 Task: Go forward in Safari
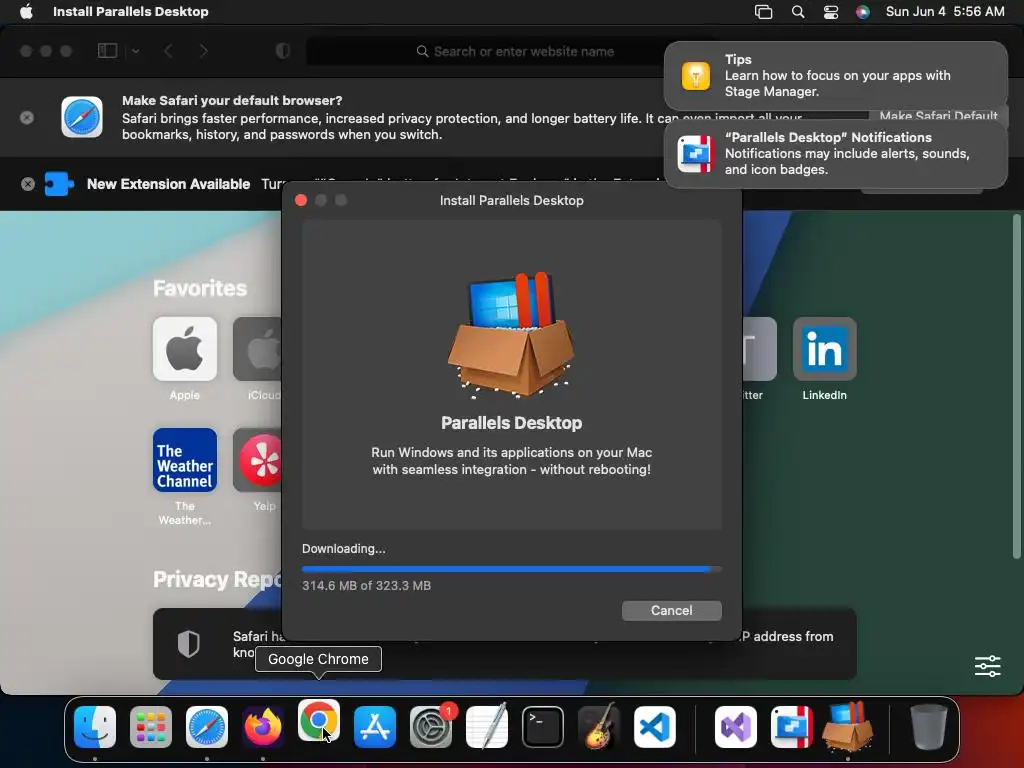(x=204, y=51)
